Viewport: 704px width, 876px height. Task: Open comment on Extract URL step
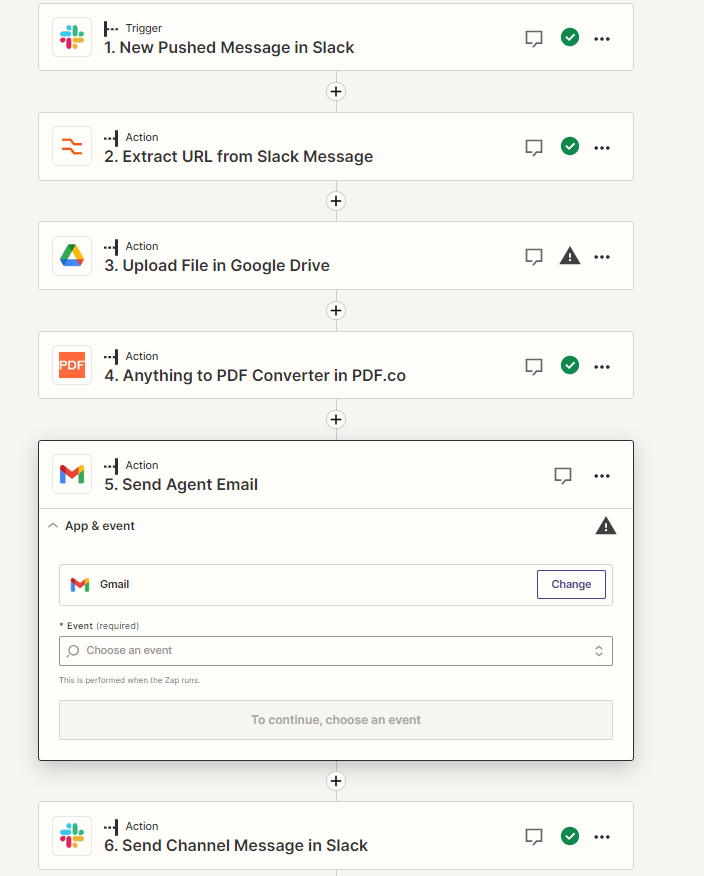(534, 147)
